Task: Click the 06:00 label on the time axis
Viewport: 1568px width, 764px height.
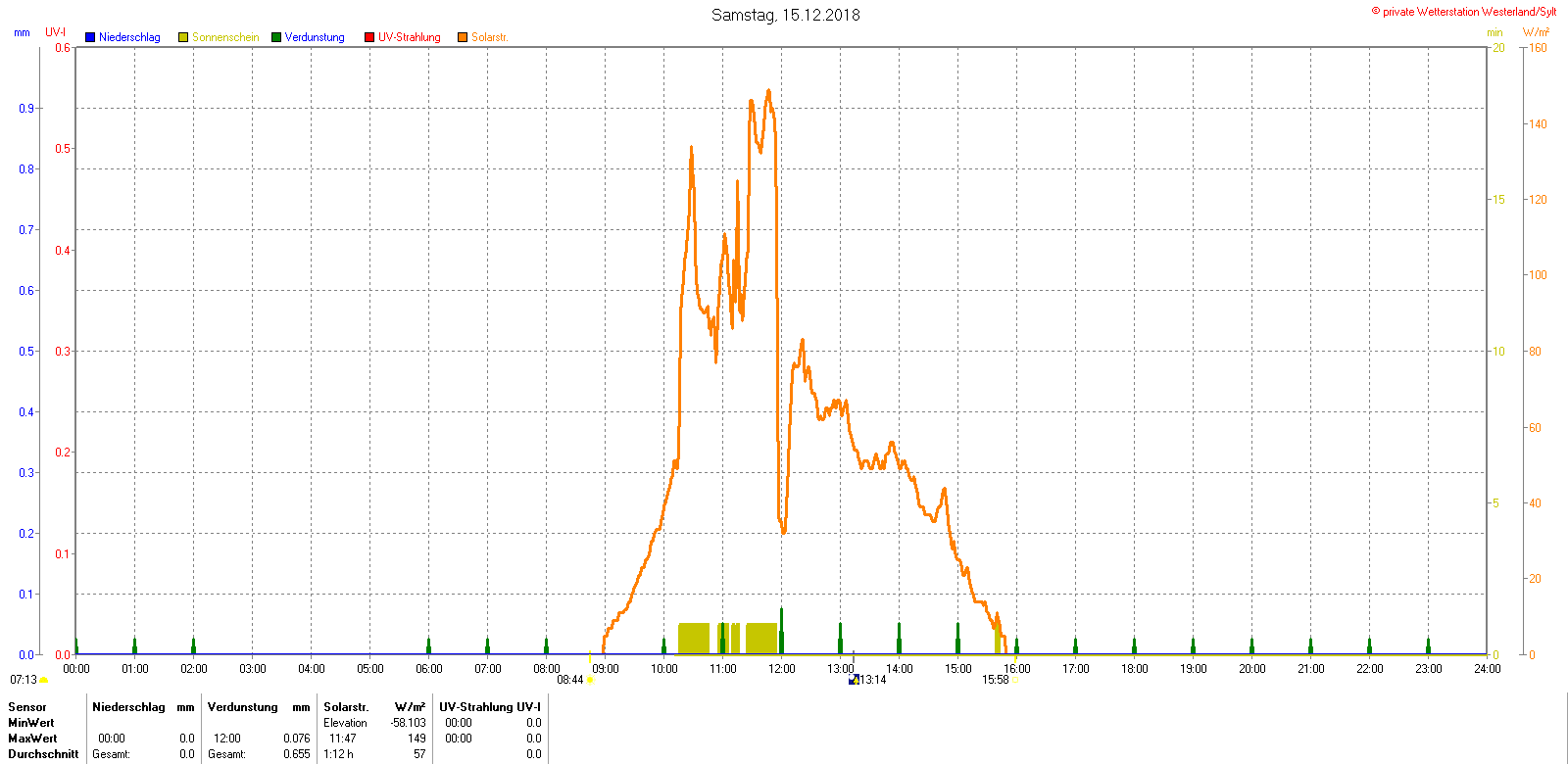Action: (429, 669)
